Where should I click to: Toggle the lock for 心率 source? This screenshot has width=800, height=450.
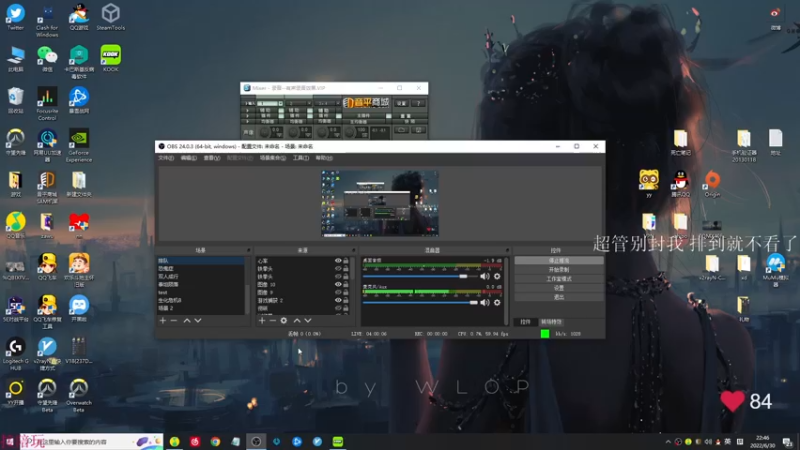point(346,261)
